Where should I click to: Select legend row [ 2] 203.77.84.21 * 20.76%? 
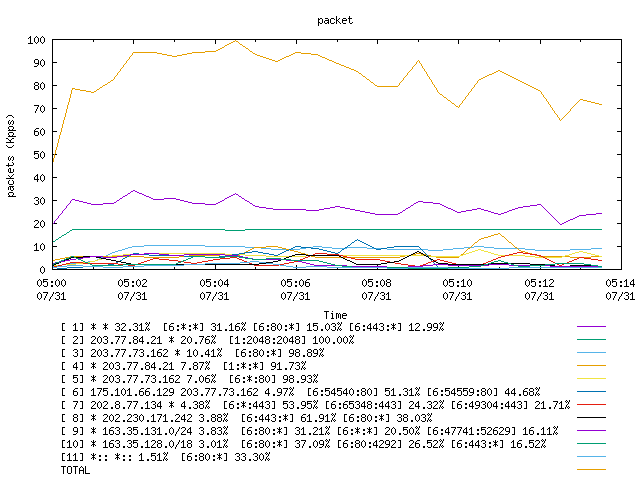207,340
